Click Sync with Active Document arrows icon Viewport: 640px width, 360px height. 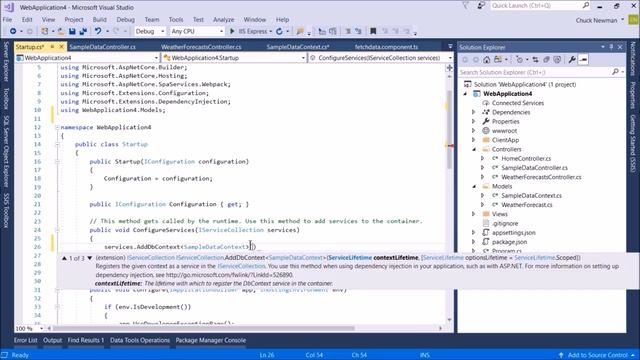536,60
